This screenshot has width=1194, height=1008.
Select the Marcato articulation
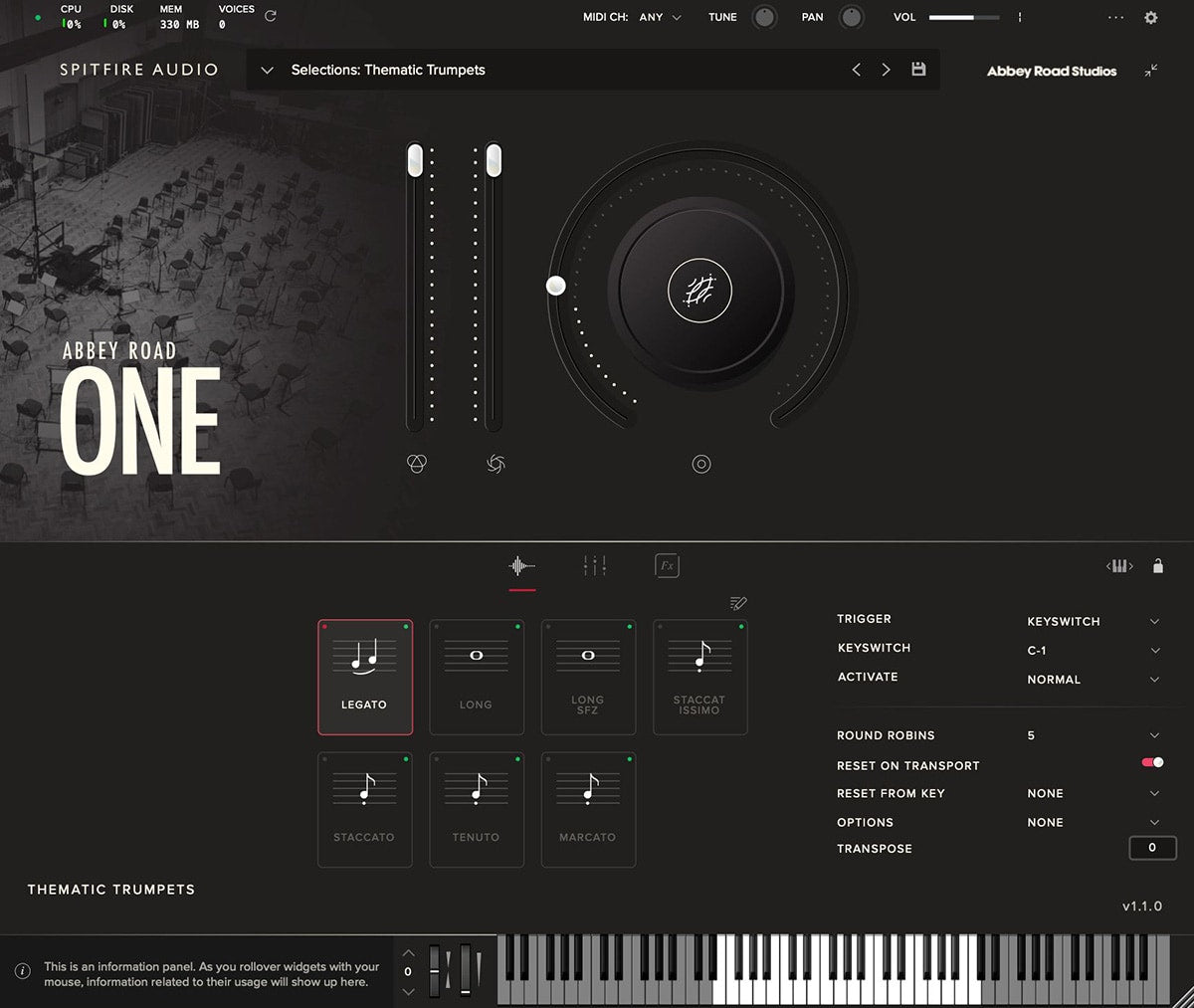[x=588, y=809]
